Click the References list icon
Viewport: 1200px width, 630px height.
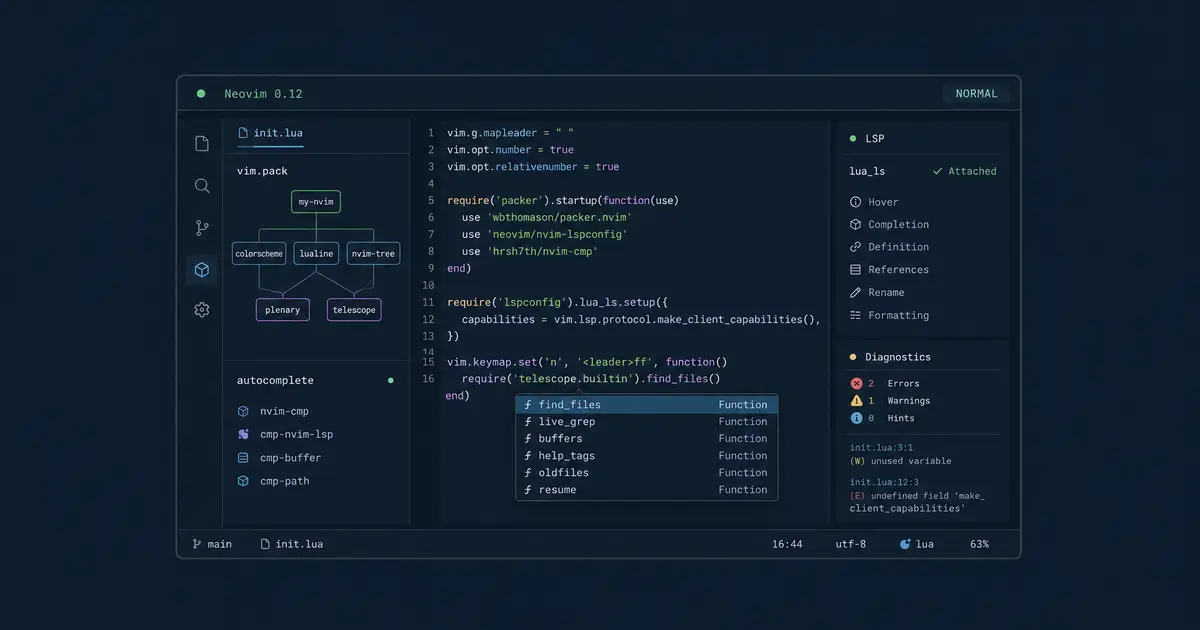pos(855,270)
